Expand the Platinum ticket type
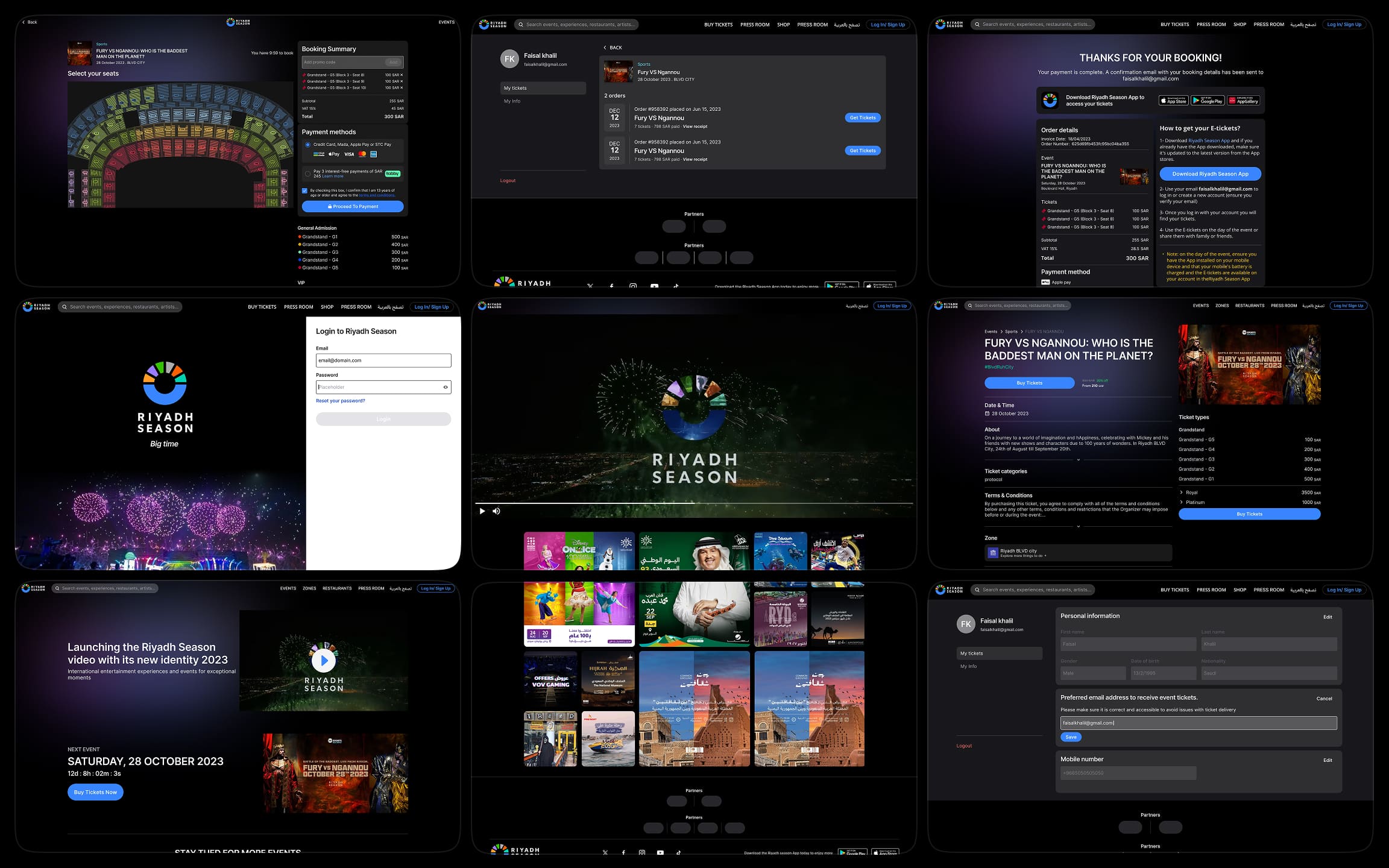This screenshot has height=868, width=1389. (1181, 502)
